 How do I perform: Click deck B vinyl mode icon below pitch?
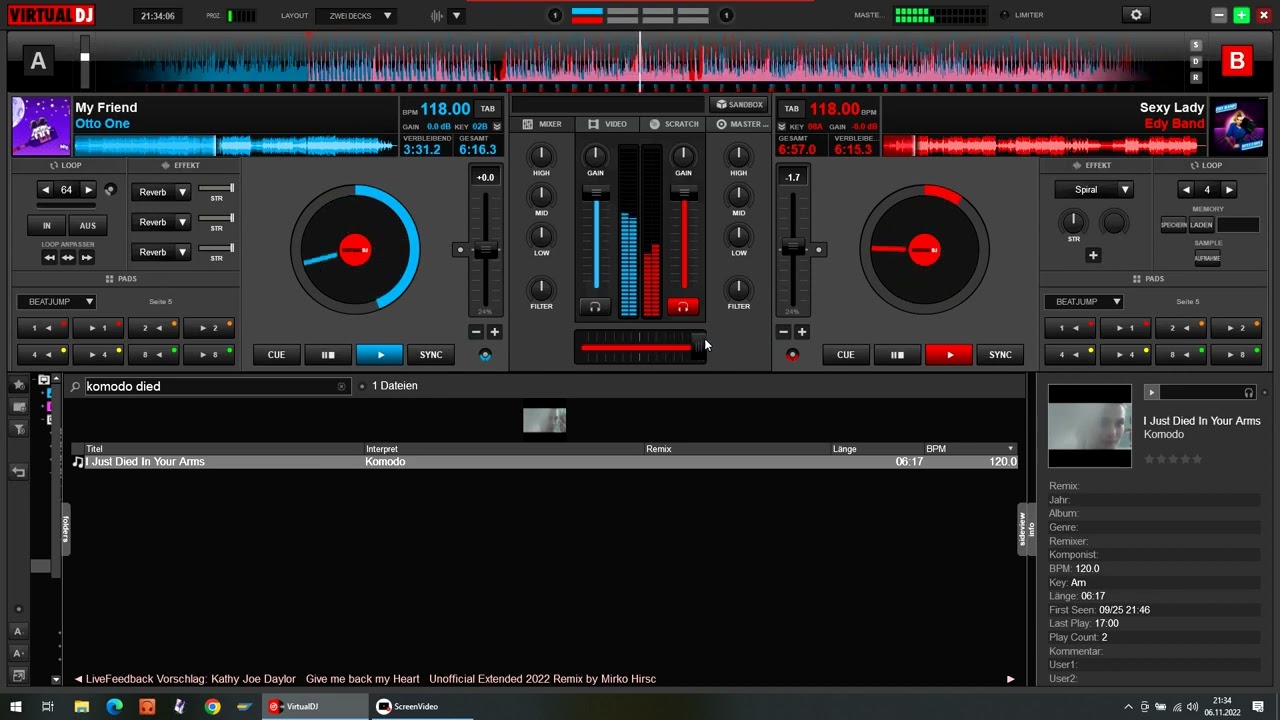[793, 355]
